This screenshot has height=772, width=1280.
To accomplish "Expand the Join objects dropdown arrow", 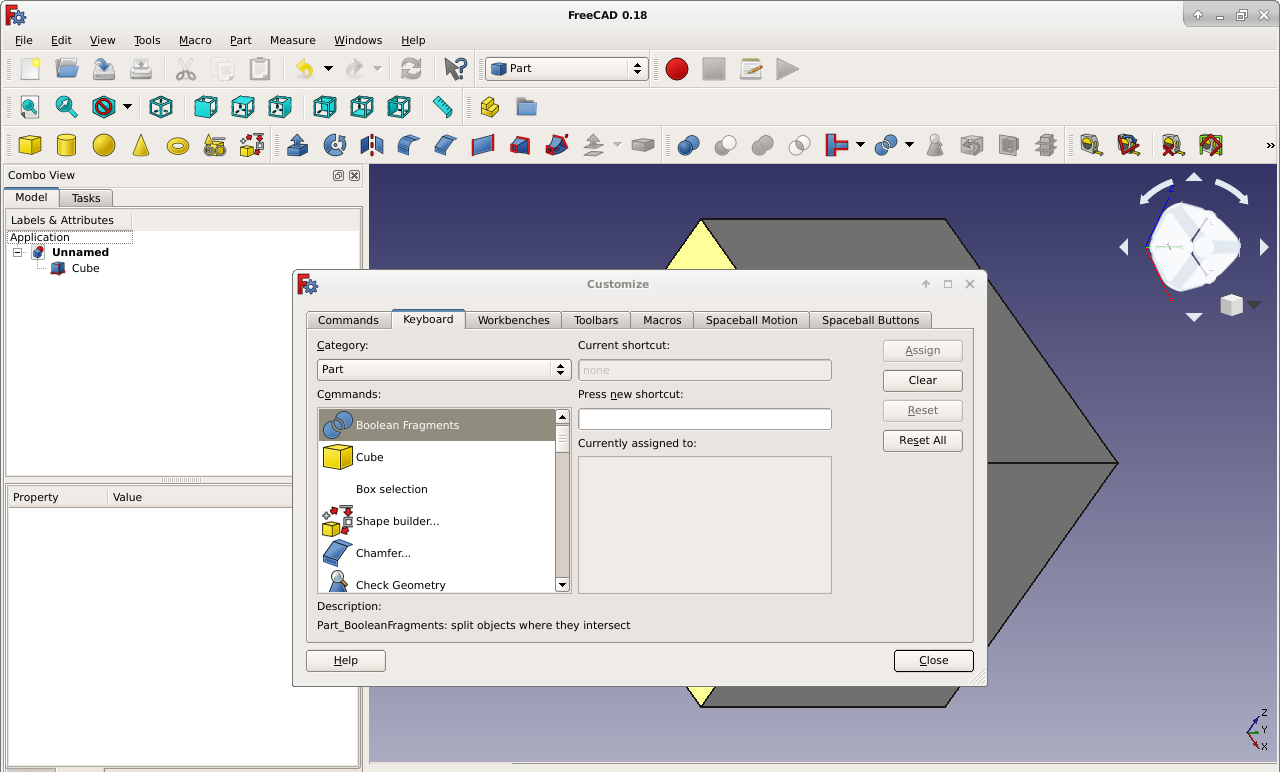I will (860, 146).
